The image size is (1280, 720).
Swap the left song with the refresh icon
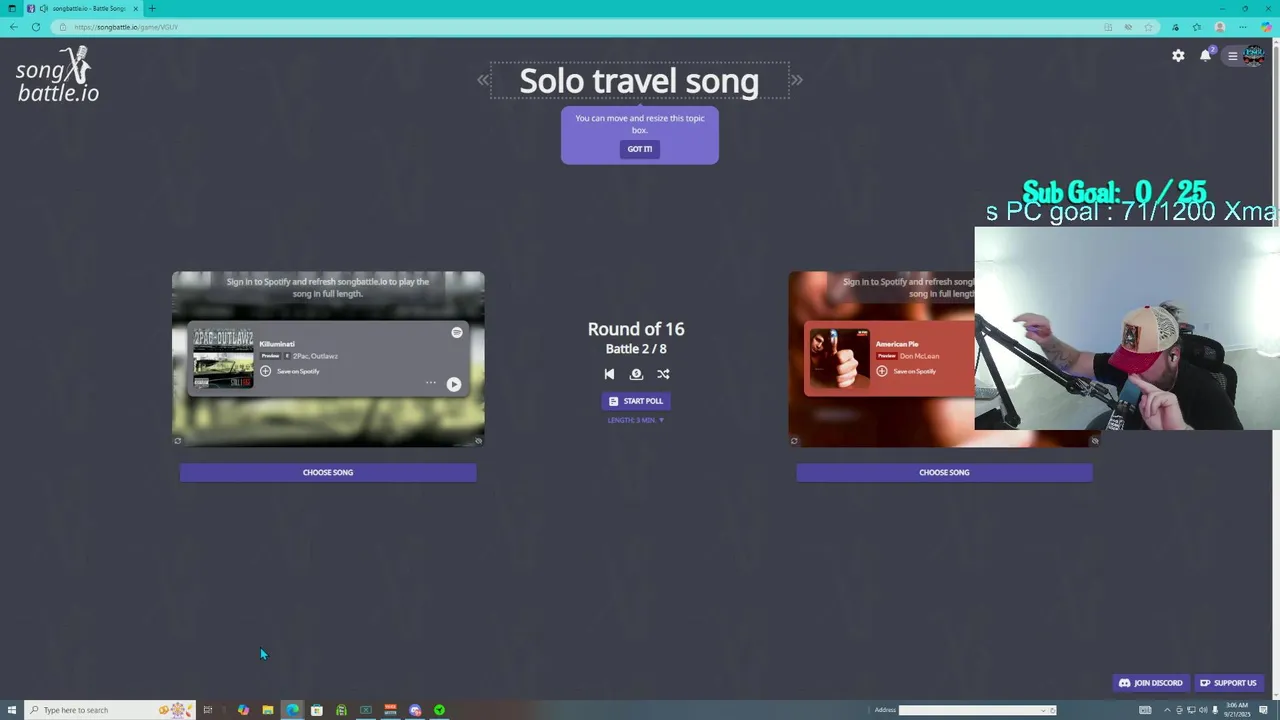tap(178, 440)
